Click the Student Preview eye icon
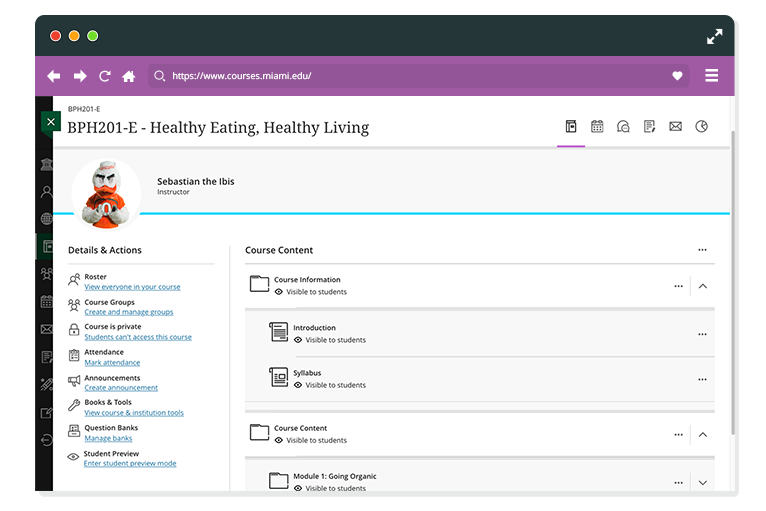Image resolution: width=766 pixels, height=511 pixels. click(x=73, y=457)
